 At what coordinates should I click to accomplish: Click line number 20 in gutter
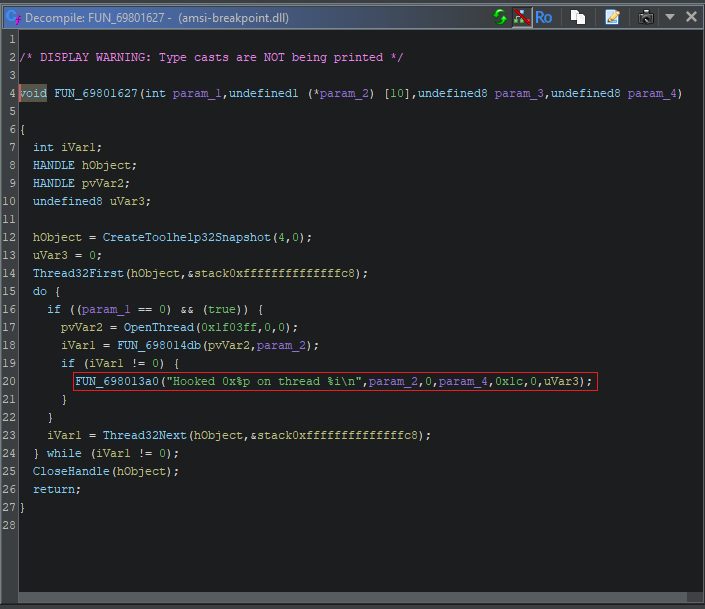point(9,381)
